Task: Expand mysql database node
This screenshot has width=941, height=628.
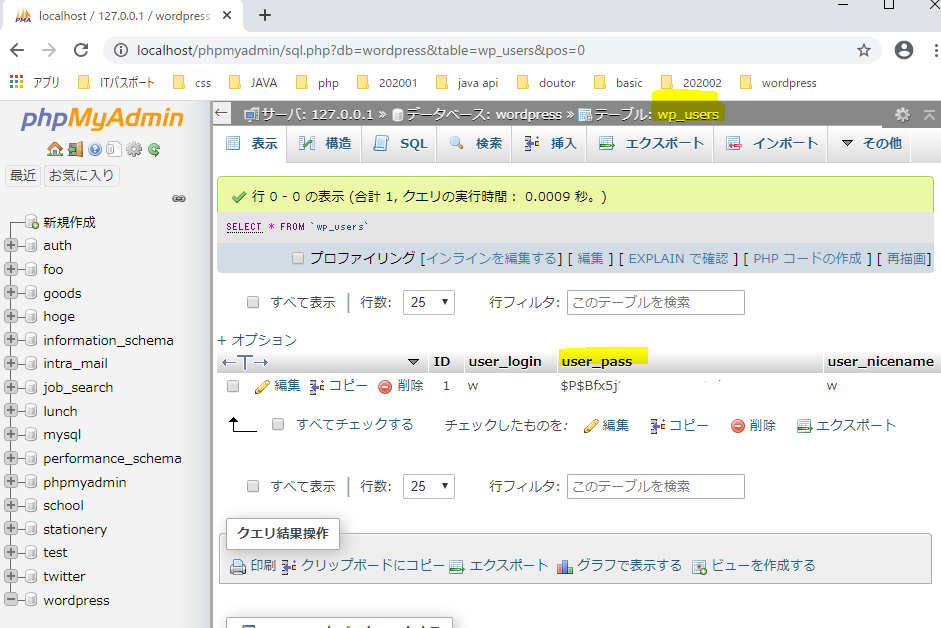Action: coord(10,434)
